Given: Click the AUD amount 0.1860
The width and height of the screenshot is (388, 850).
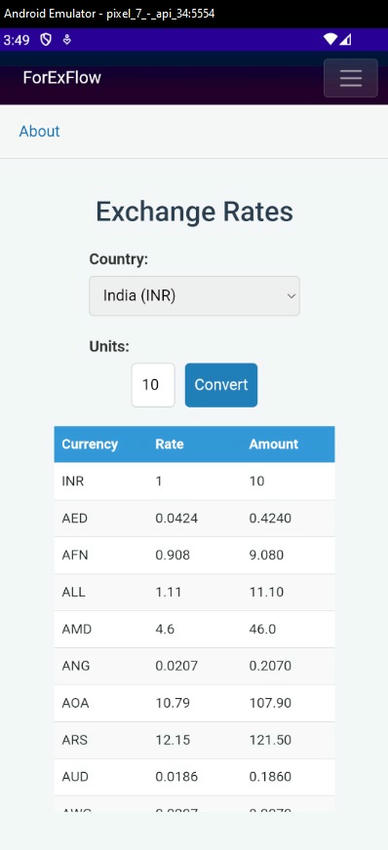Looking at the screenshot, I should [x=270, y=777].
